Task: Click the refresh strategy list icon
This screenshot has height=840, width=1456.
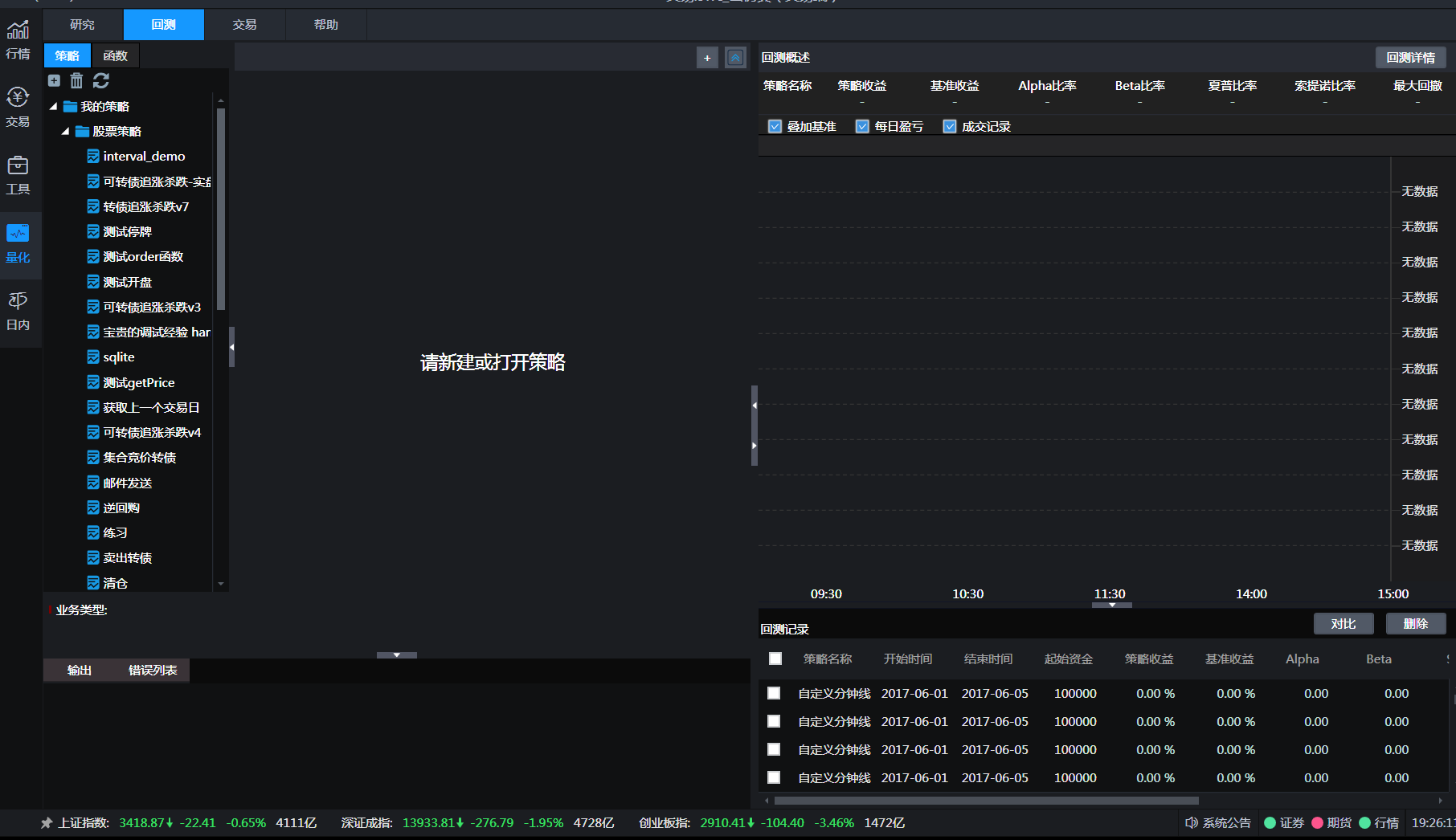Action: click(x=100, y=80)
